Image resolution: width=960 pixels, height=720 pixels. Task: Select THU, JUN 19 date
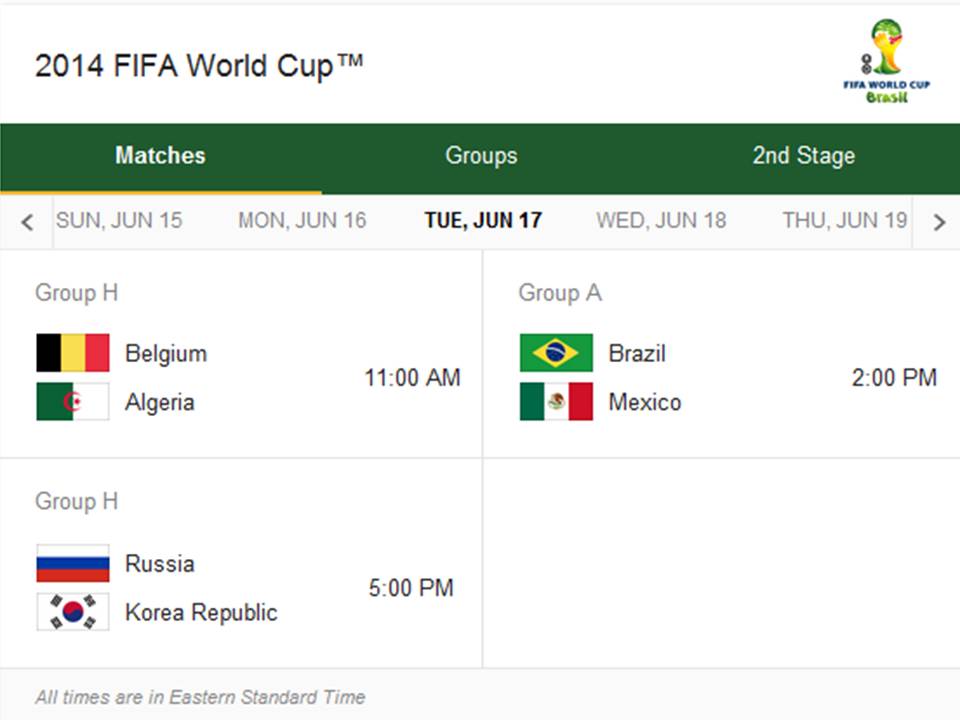(x=842, y=221)
